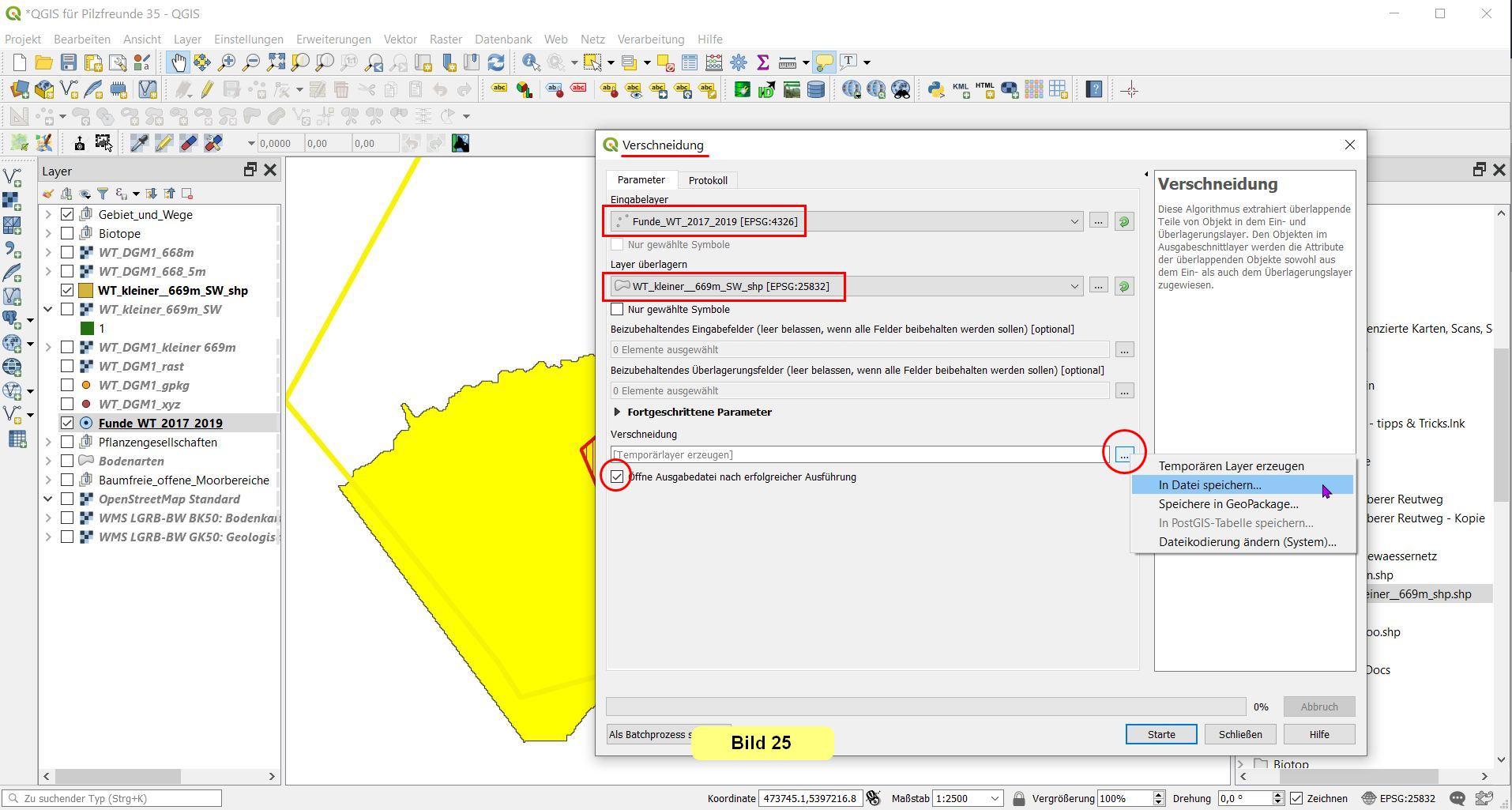Click the Refresh map icon
Viewport: 1512px width, 810px height.
pyautogui.click(x=496, y=62)
